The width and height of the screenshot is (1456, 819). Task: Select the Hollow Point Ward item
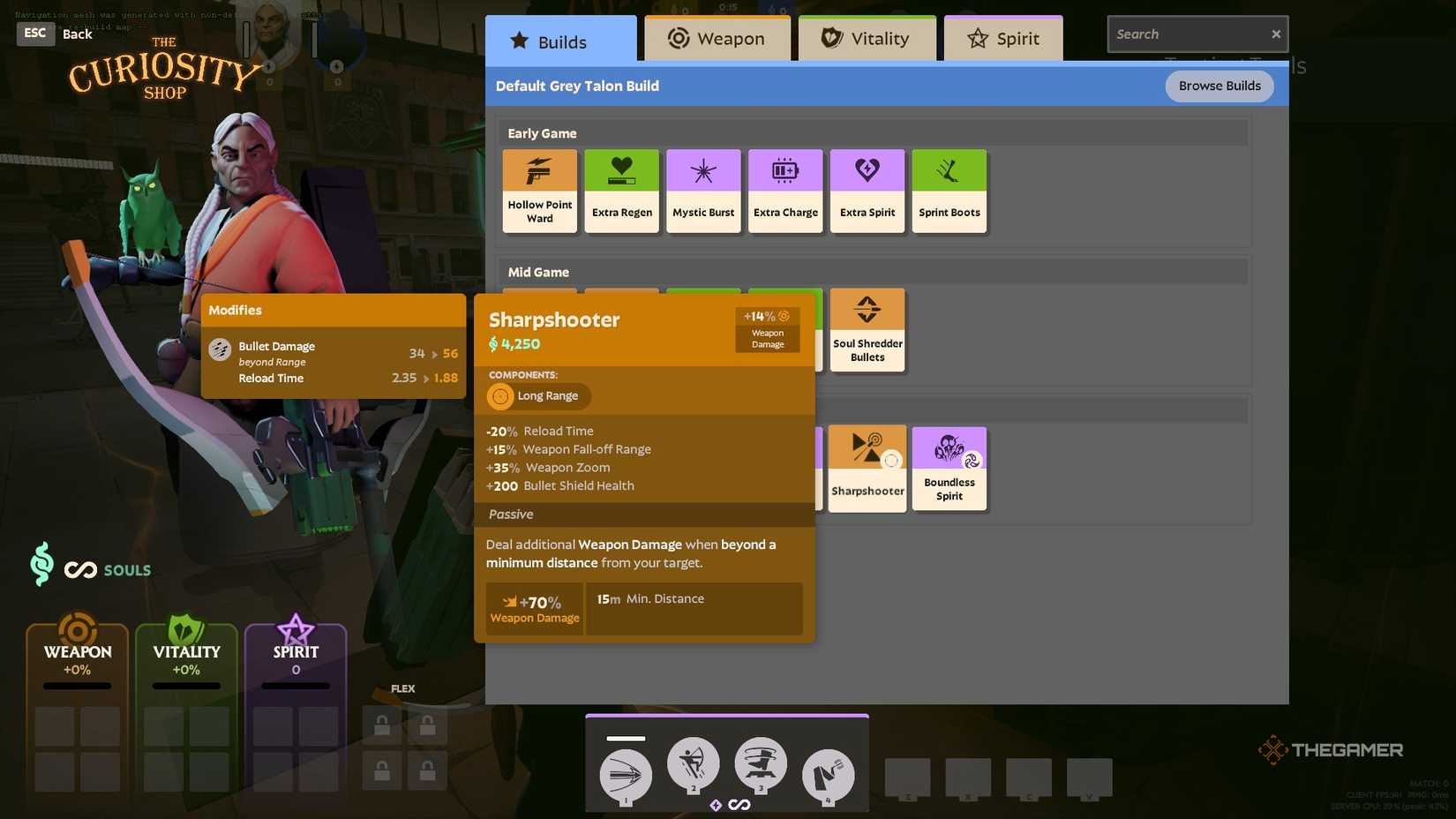pyautogui.click(x=539, y=191)
